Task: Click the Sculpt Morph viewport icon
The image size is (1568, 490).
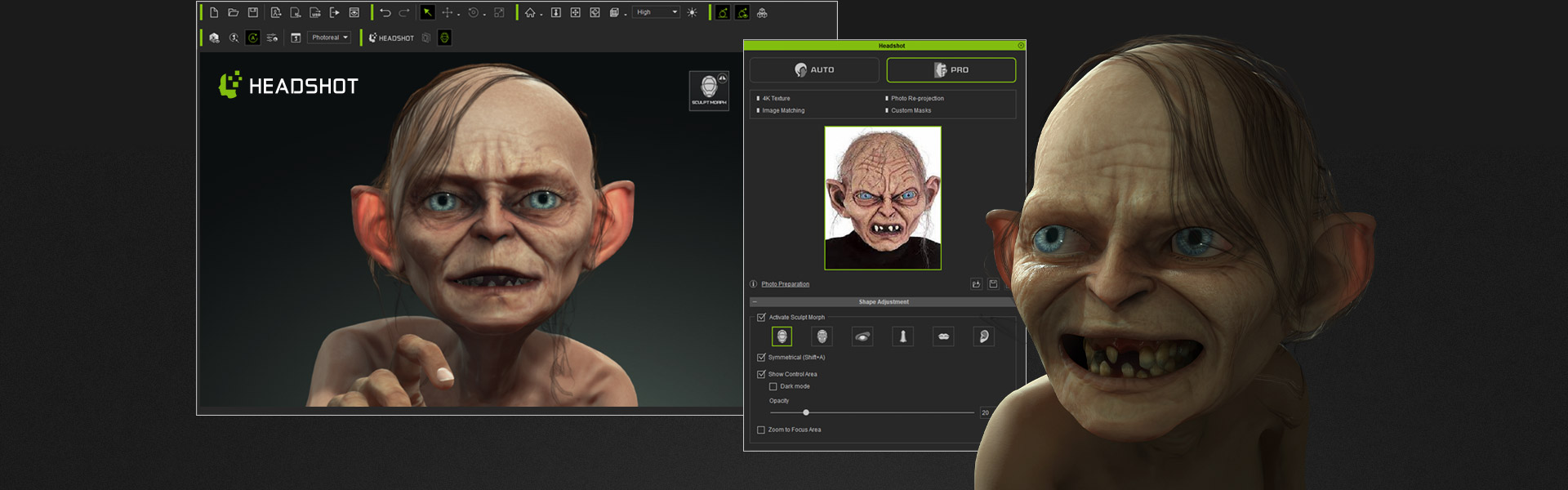Action: click(x=709, y=90)
